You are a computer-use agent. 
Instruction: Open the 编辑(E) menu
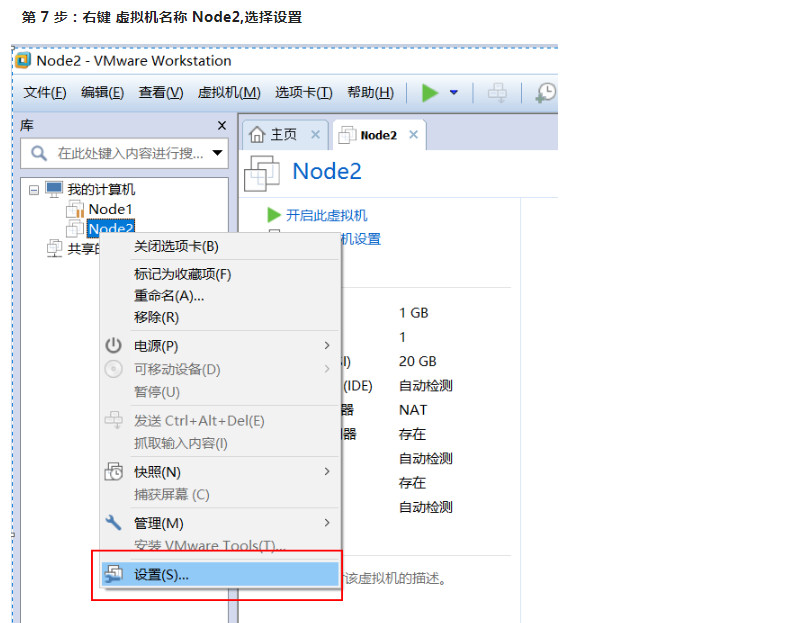tap(102, 93)
